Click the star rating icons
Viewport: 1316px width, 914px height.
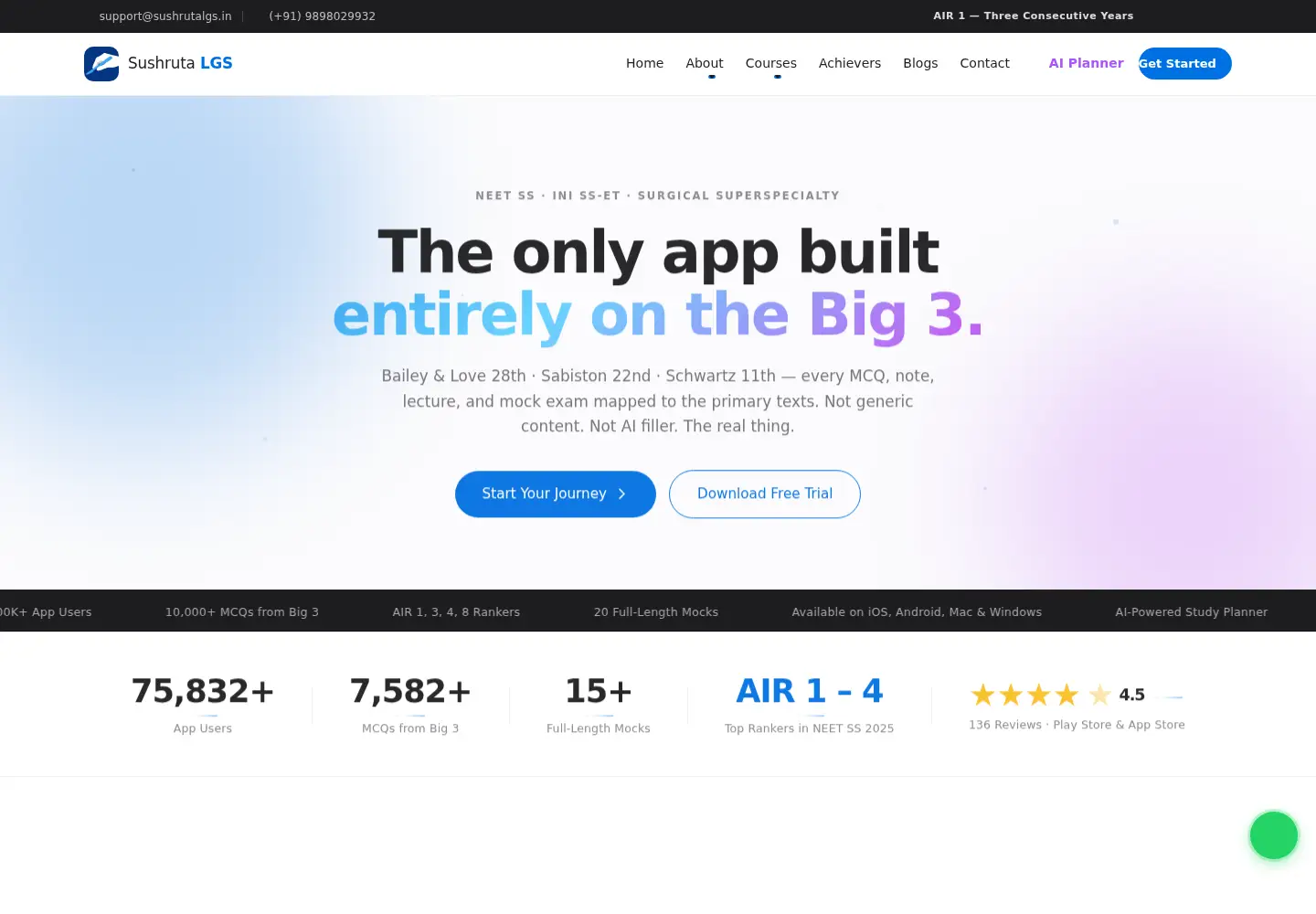[x=1040, y=695]
